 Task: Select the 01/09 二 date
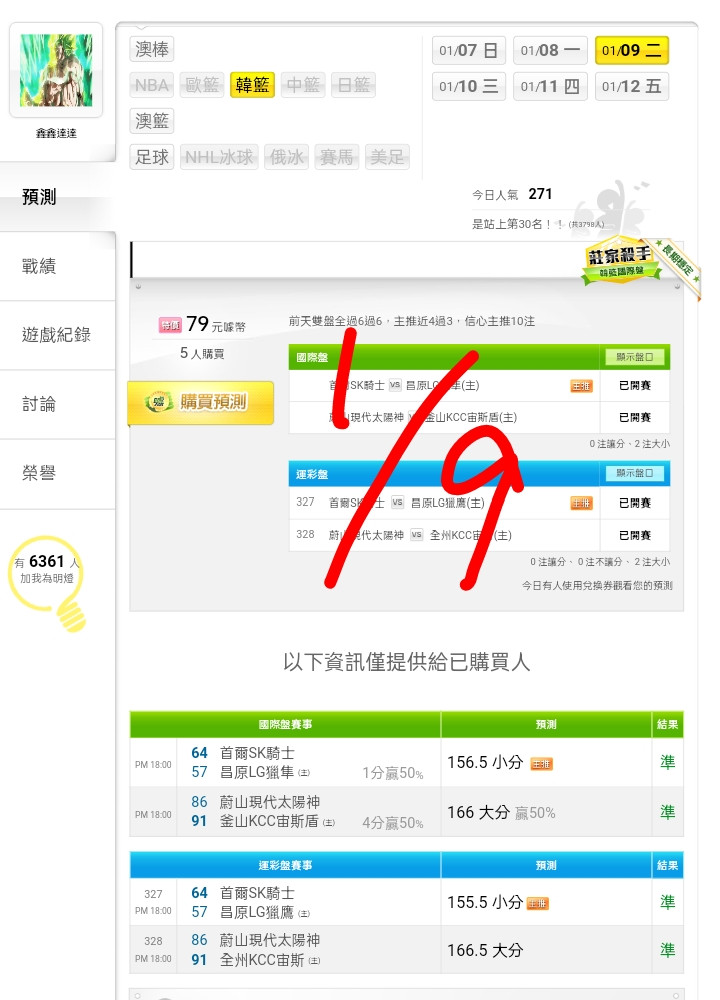click(x=631, y=50)
